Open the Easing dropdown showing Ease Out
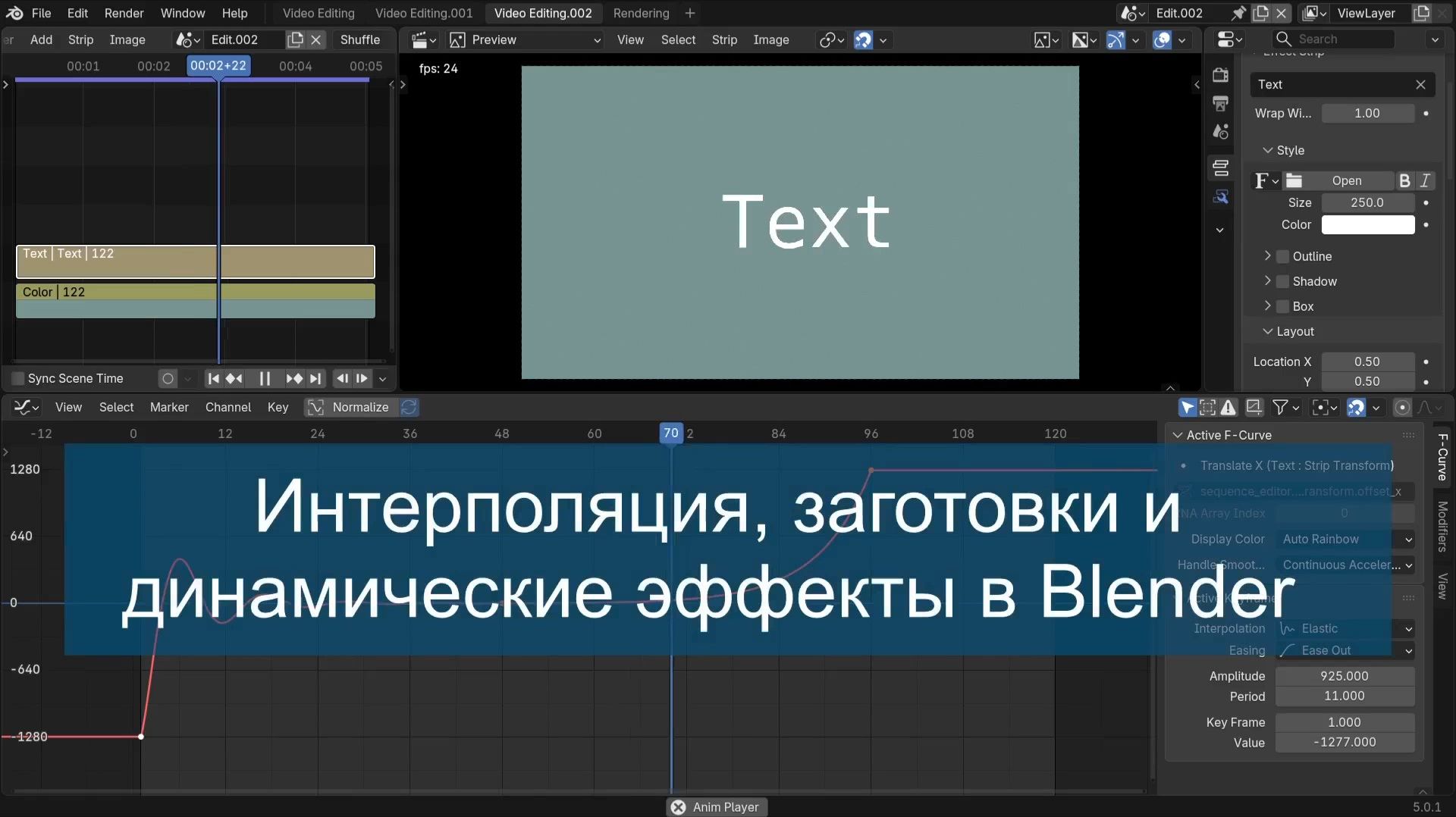This screenshot has width=1456, height=817. click(x=1342, y=650)
